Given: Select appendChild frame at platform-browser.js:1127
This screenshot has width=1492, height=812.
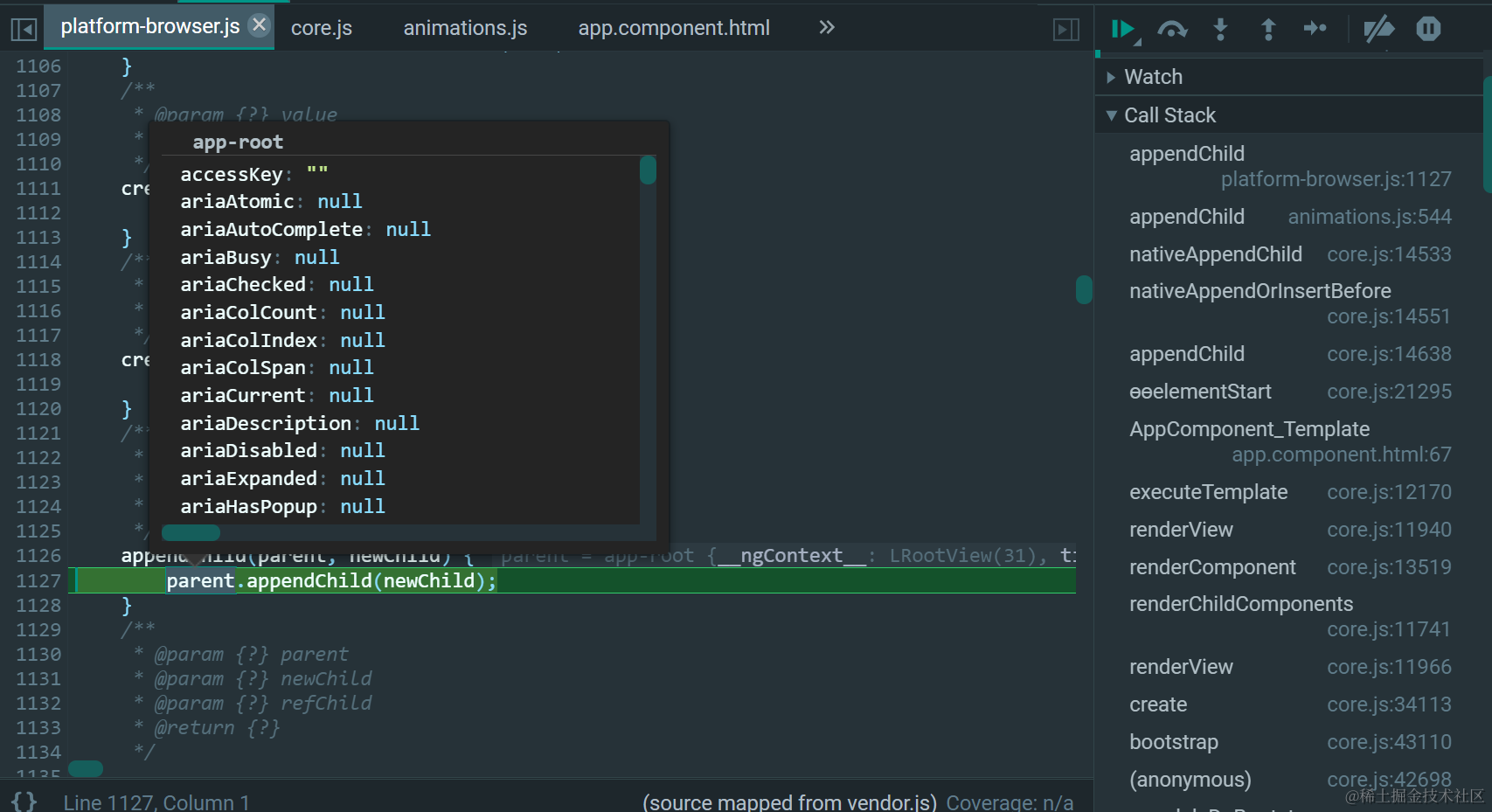Looking at the screenshot, I should tap(1290, 166).
